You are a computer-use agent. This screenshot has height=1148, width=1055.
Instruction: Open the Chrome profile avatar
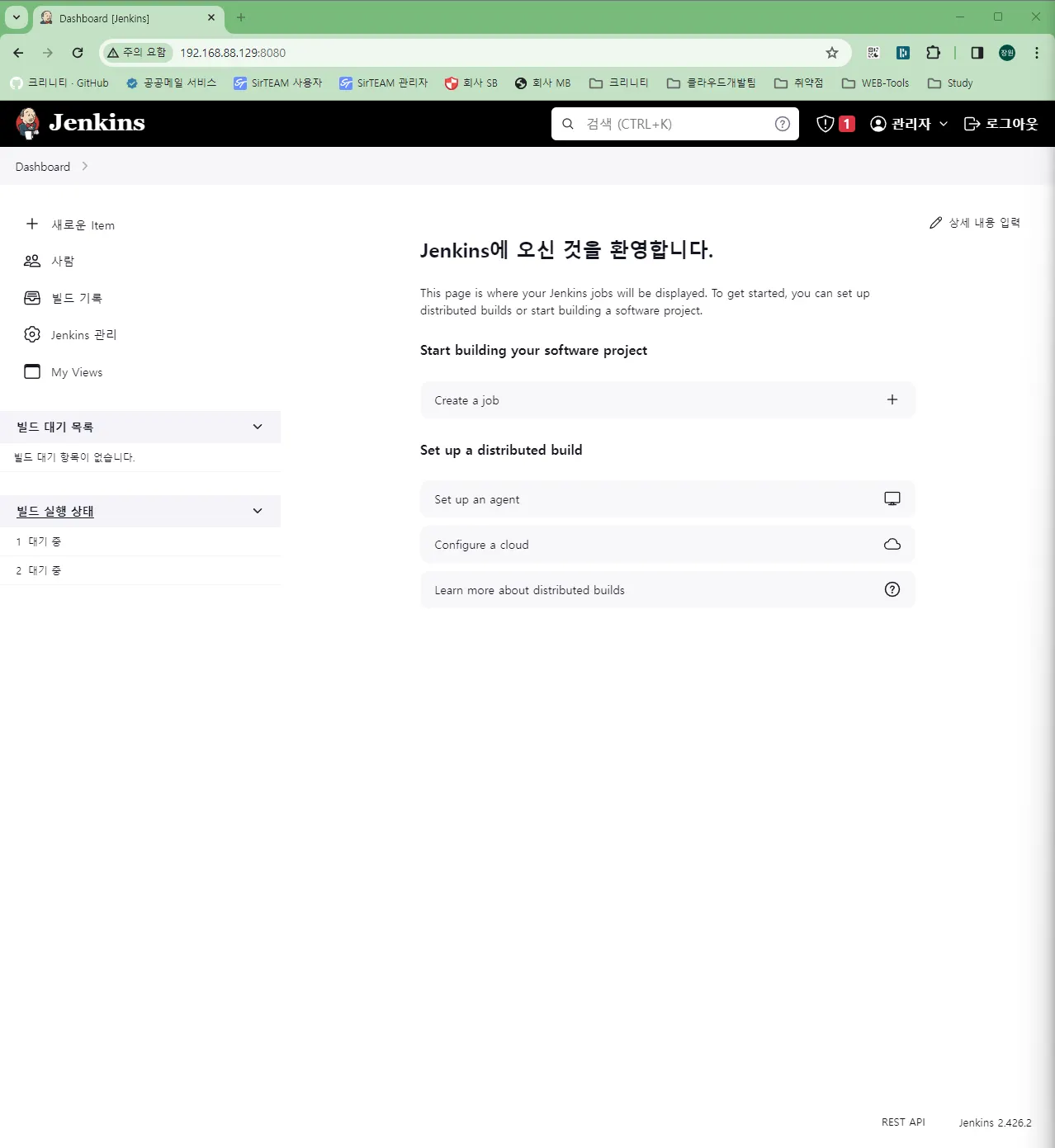1007,53
